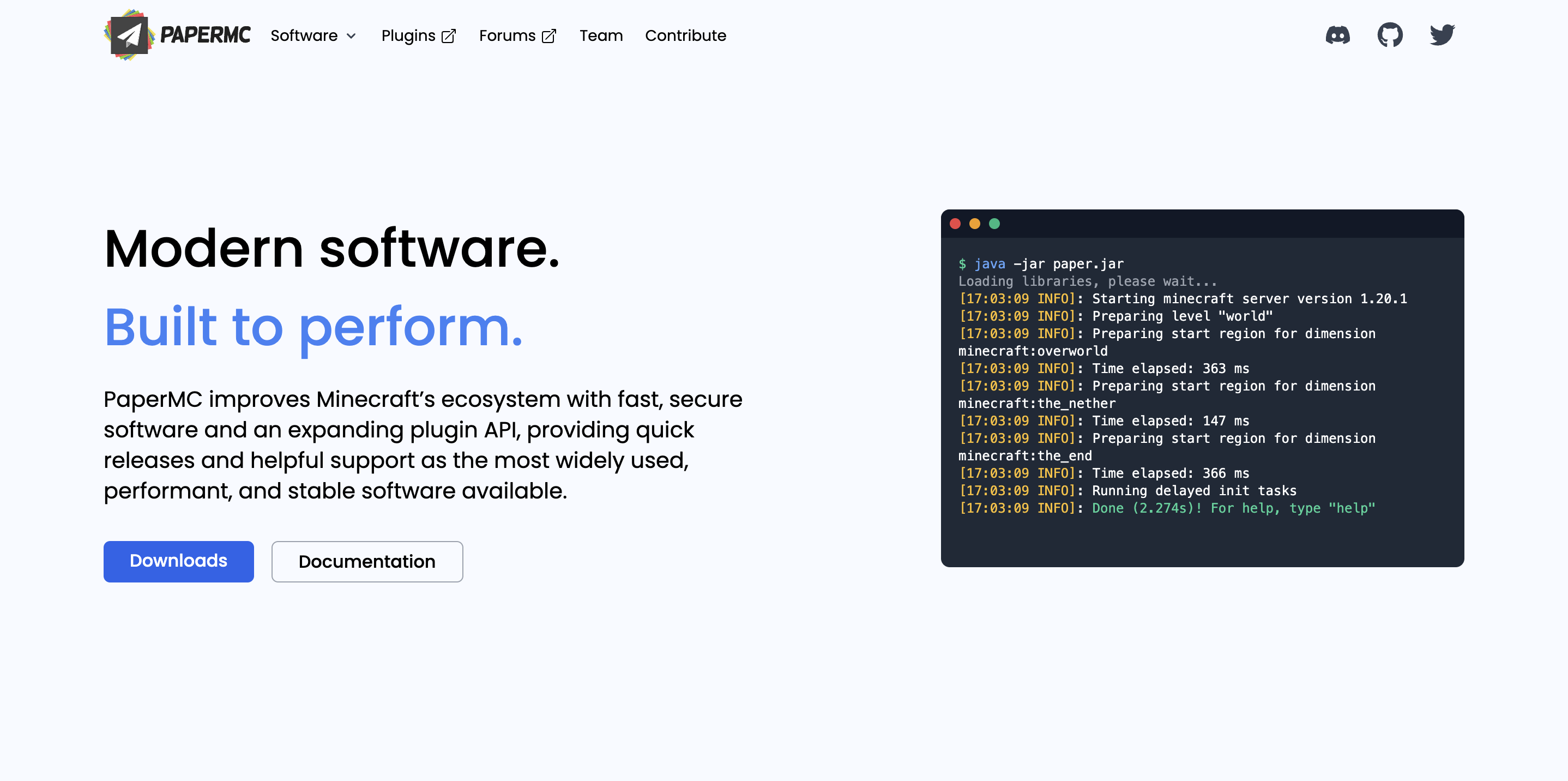Click 'Starting minecraft server version 1.20.1' line

(x=1183, y=299)
